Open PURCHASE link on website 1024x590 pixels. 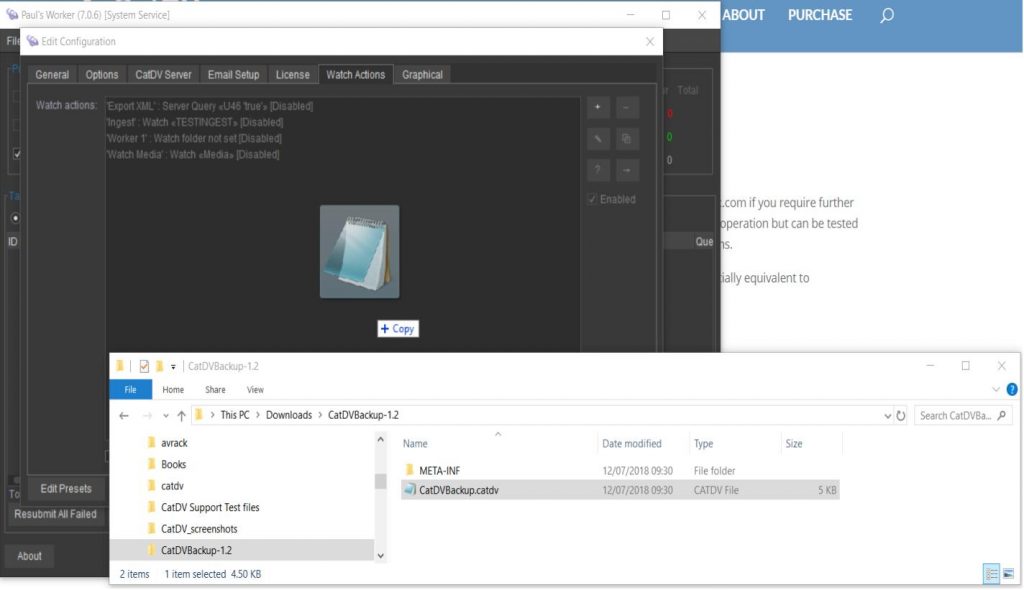pyautogui.click(x=820, y=15)
